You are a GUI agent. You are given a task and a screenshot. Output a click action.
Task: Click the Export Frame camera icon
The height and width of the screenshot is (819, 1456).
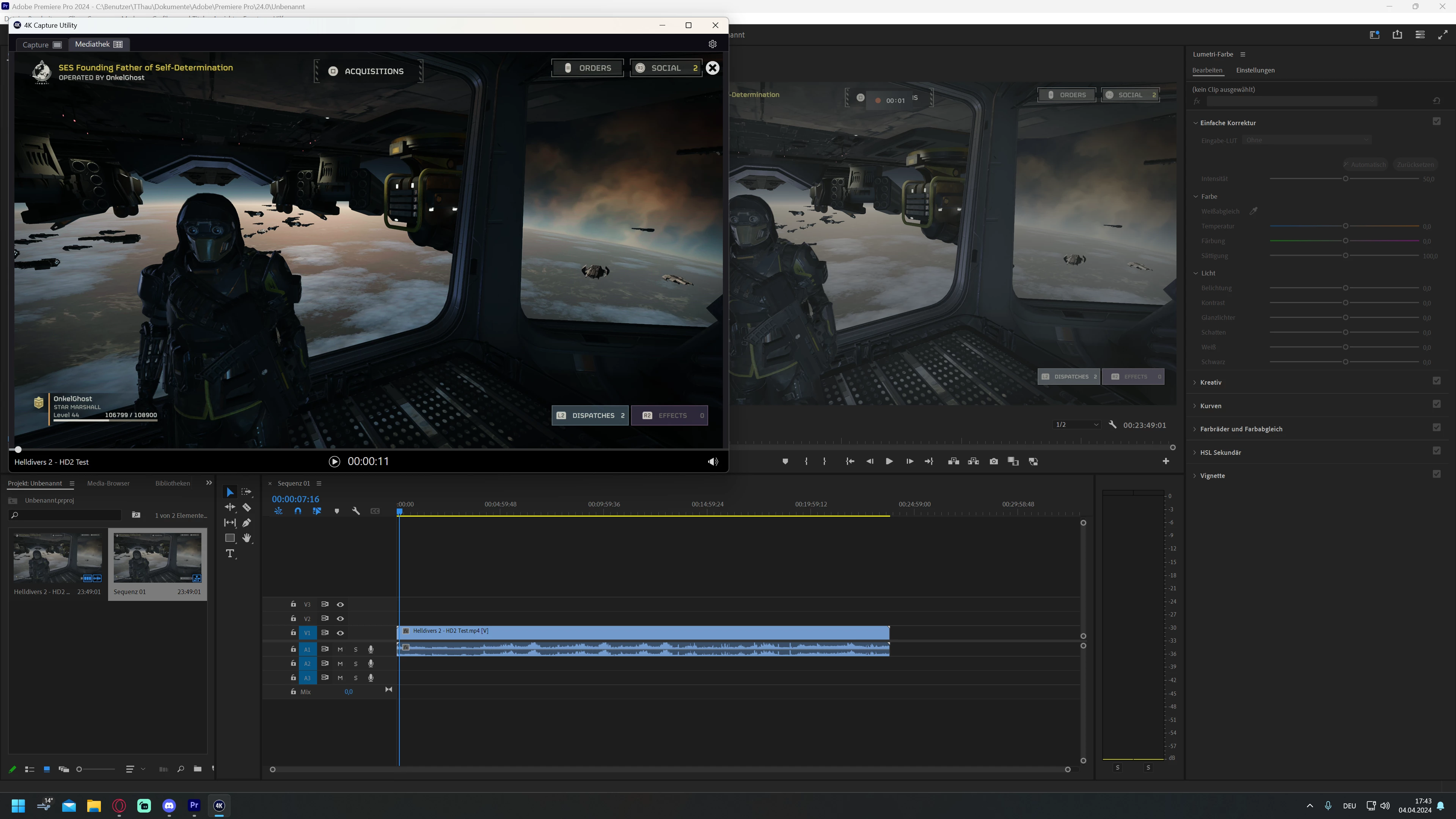(994, 461)
